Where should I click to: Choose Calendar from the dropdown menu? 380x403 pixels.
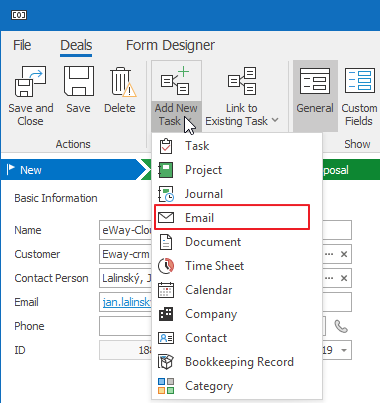(237, 290)
